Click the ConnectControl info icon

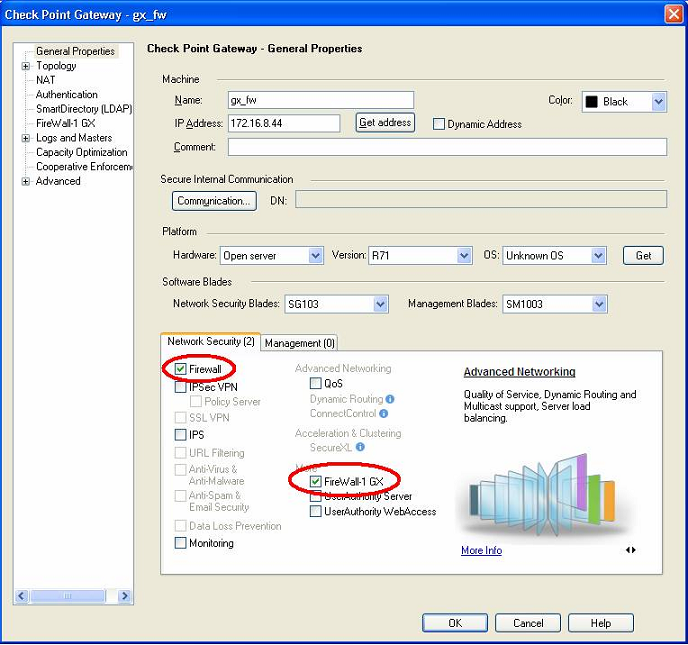tap(383, 413)
